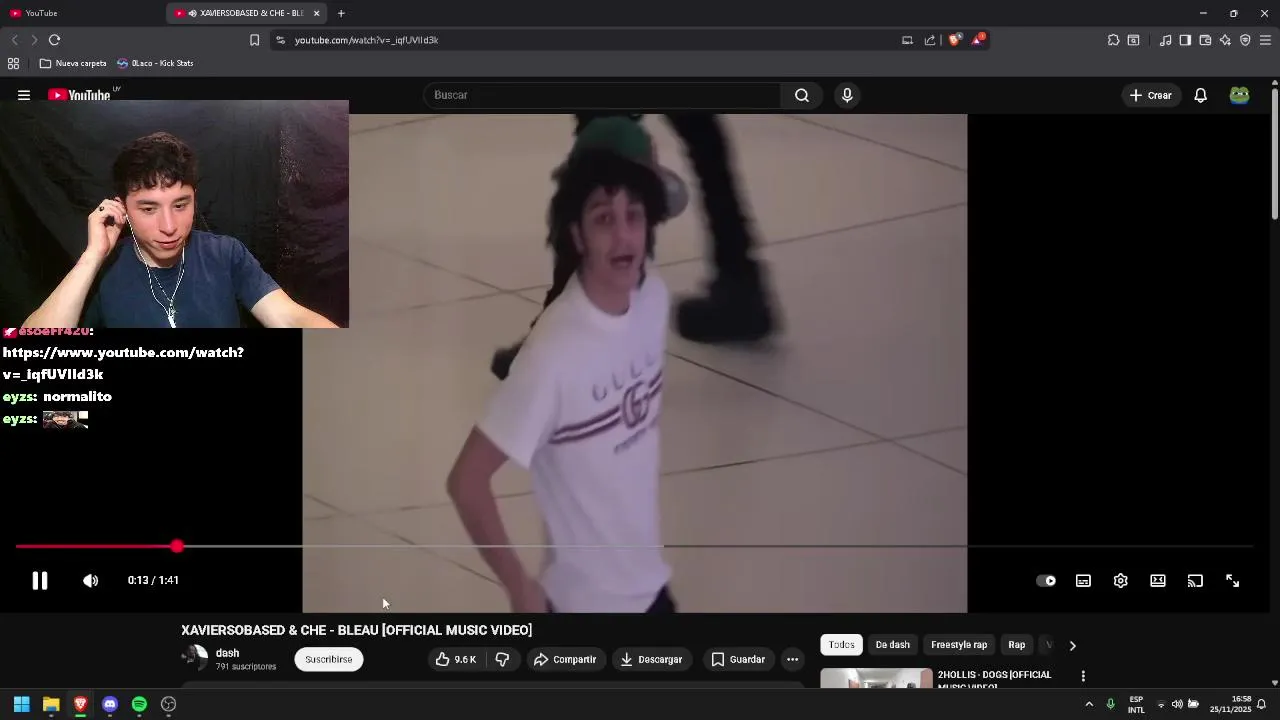Open the Nueva carpeta bookmarks folder

pos(73,63)
